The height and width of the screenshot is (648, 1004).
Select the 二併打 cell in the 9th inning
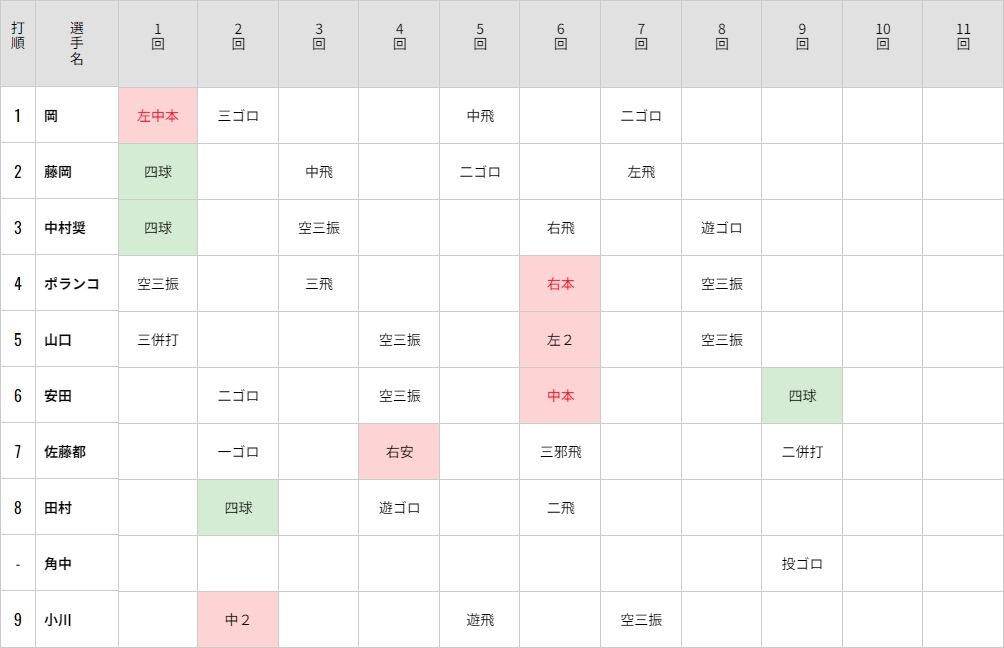click(x=802, y=452)
